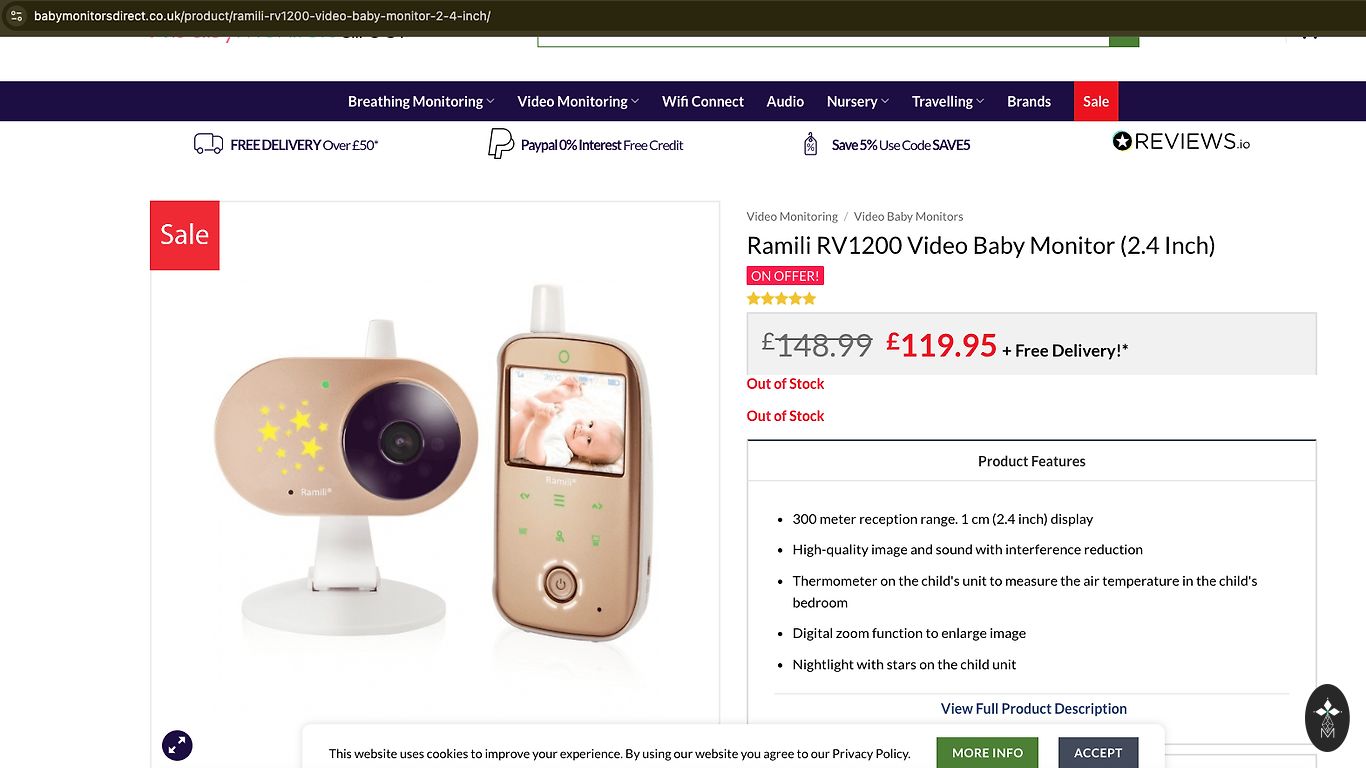This screenshot has height=768, width=1366.
Task: Go to the Wifi Connect menu item
Action: coord(703,101)
